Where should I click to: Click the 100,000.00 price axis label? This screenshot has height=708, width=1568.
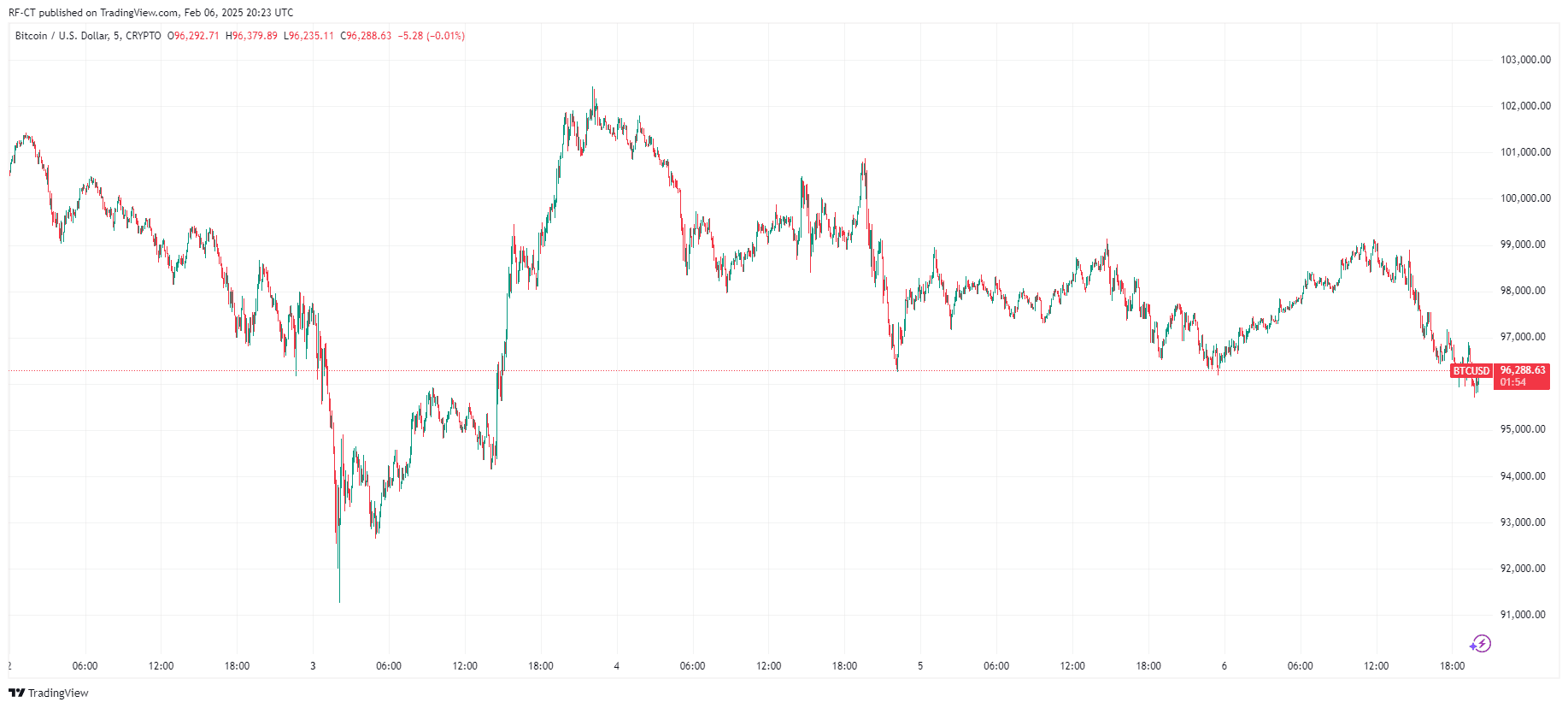point(1525,198)
